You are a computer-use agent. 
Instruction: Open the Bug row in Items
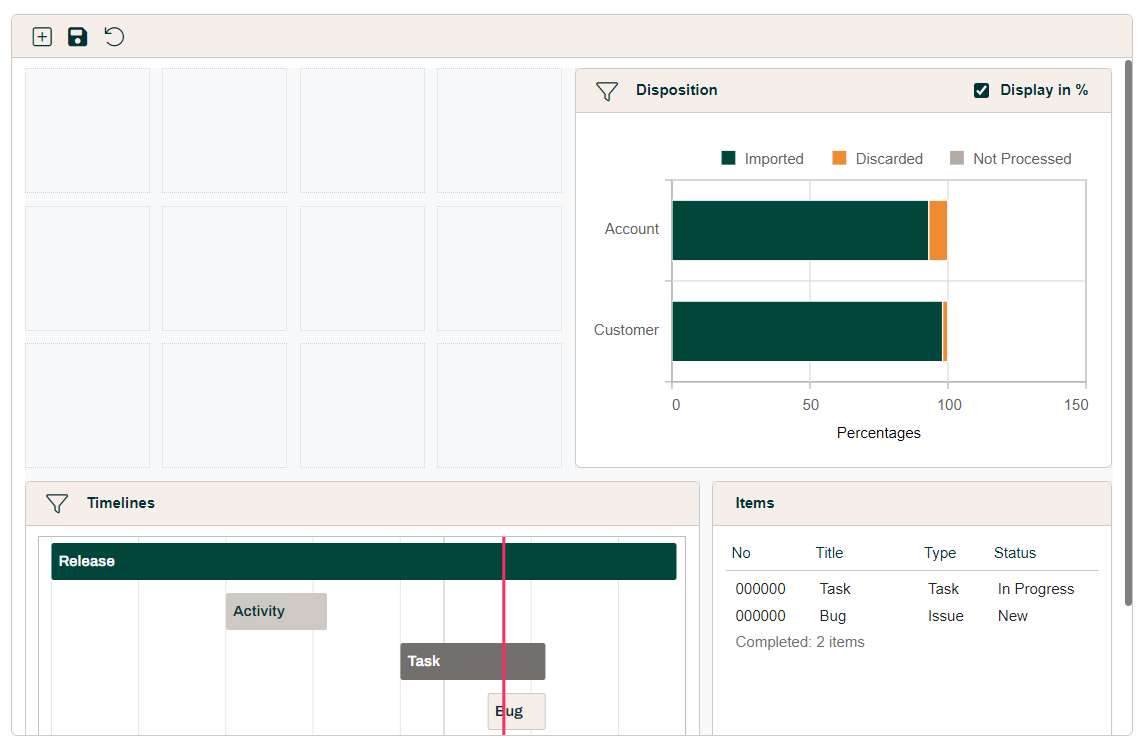(832, 616)
